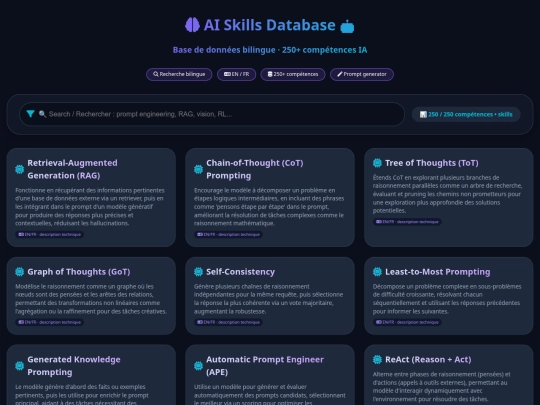Image resolution: width=540 pixels, height=405 pixels.
Task: Click the description starting "Le modèle génère d'abord"
Action: (82, 394)
